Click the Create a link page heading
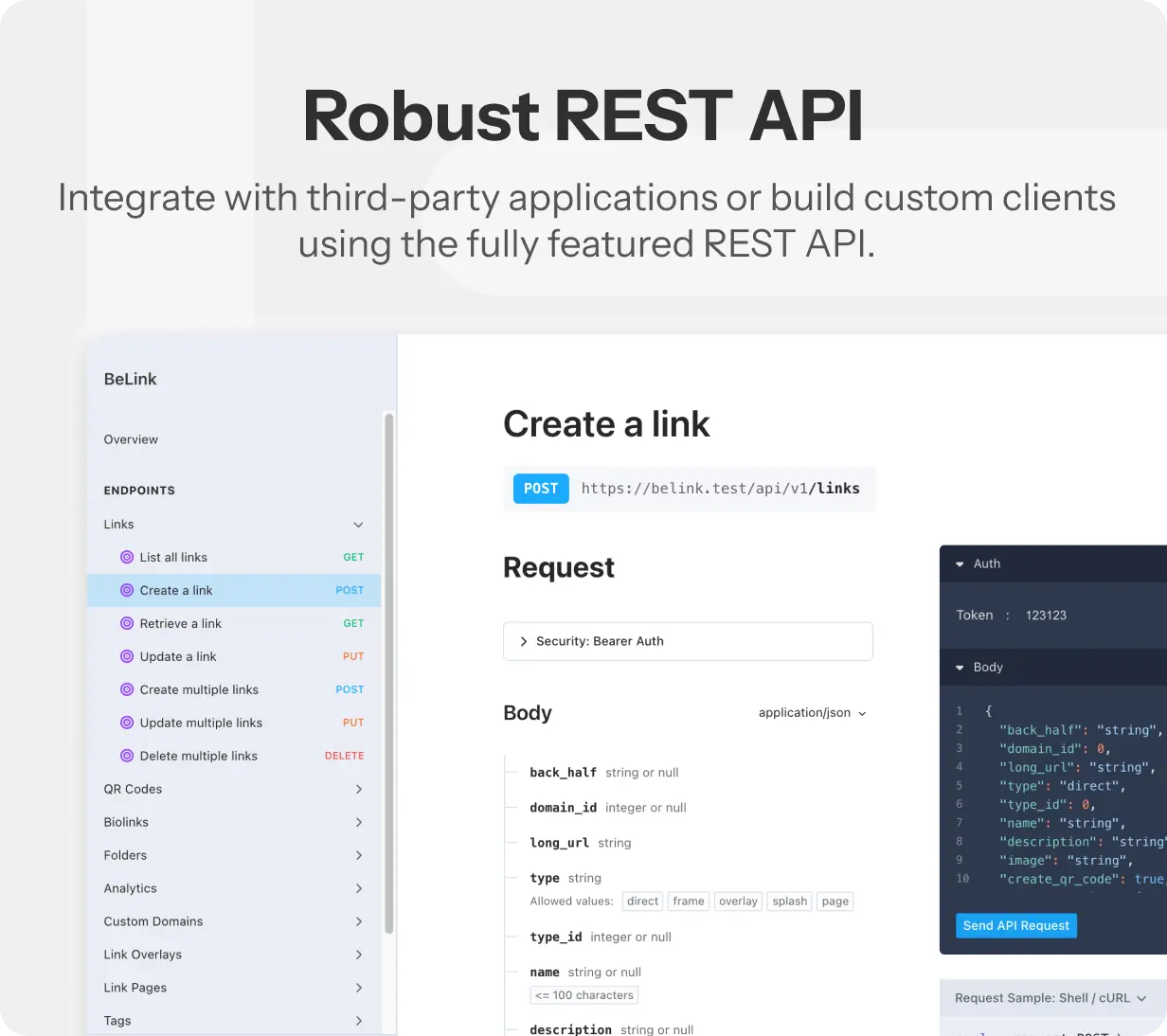This screenshot has width=1167, height=1036. 606,424
